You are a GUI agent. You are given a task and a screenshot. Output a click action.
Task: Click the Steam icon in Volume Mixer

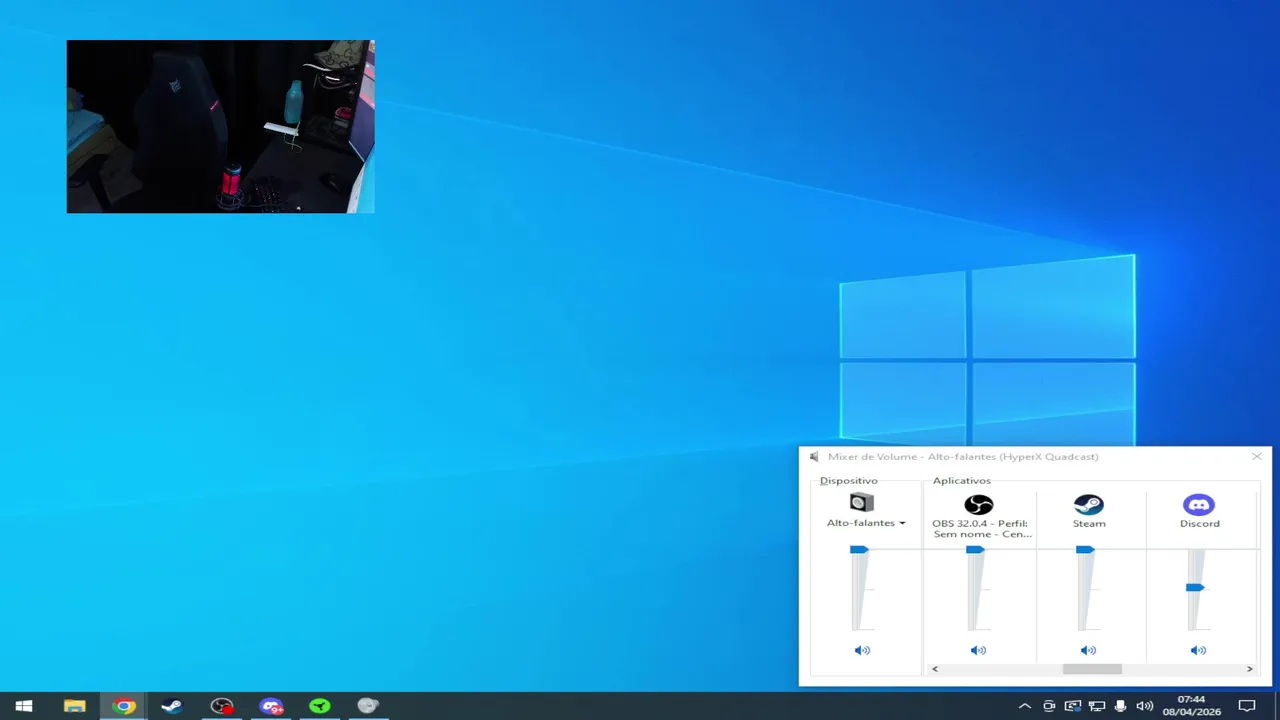click(x=1088, y=504)
